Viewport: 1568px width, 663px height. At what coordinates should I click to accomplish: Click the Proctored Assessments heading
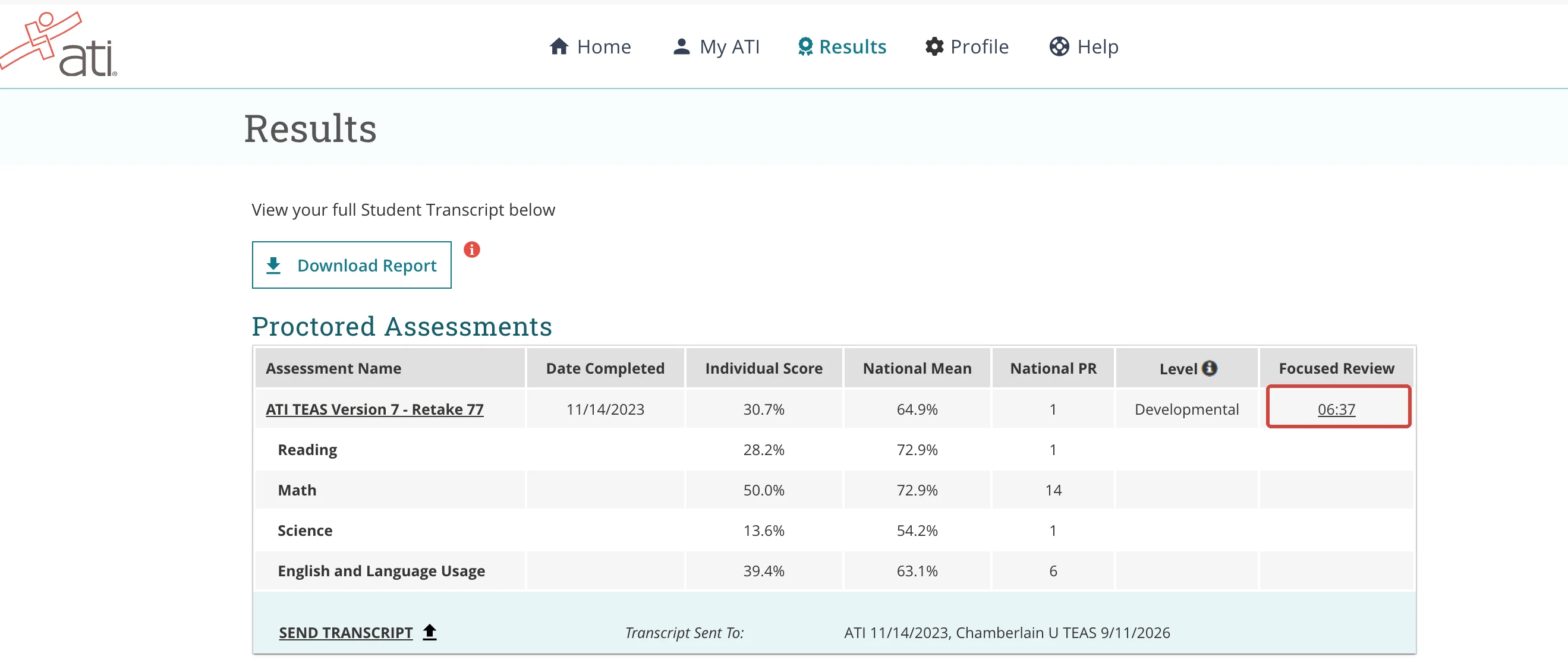402,327
